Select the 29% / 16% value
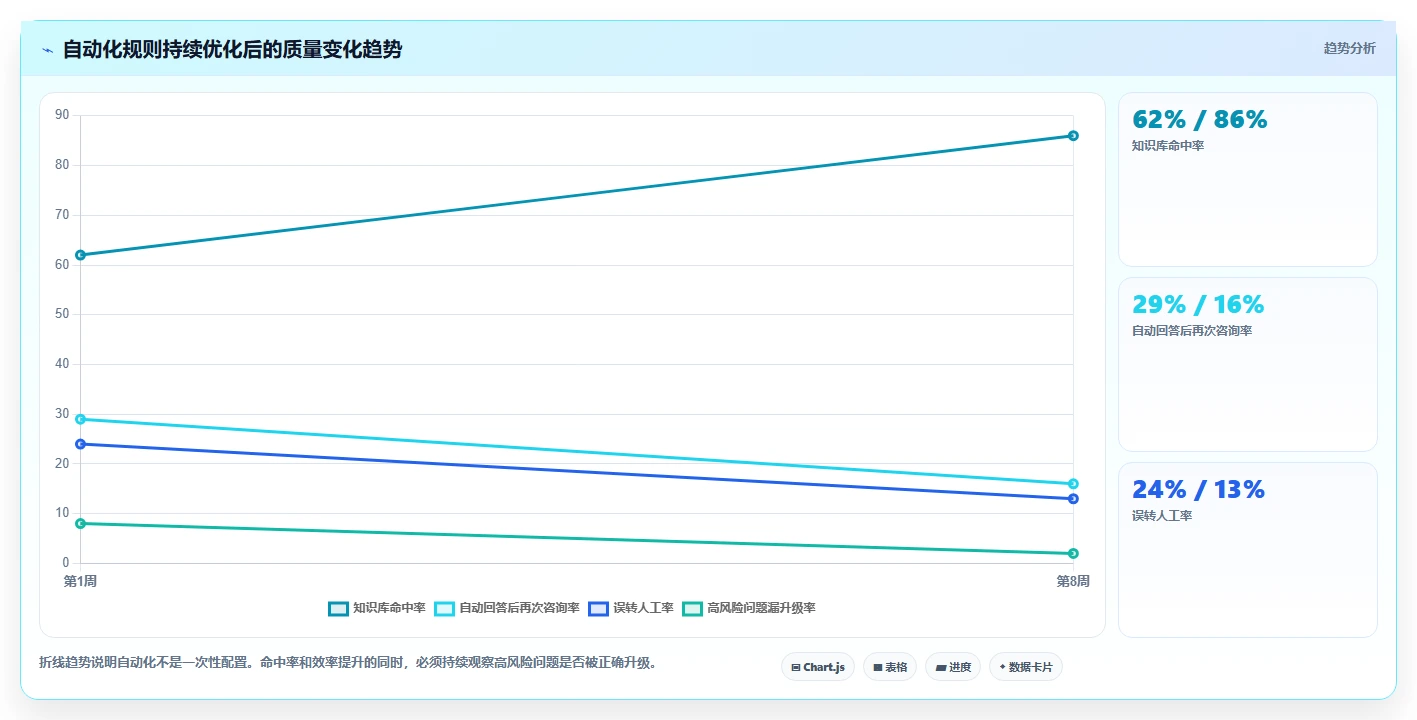The image size is (1417, 720). (x=1198, y=304)
